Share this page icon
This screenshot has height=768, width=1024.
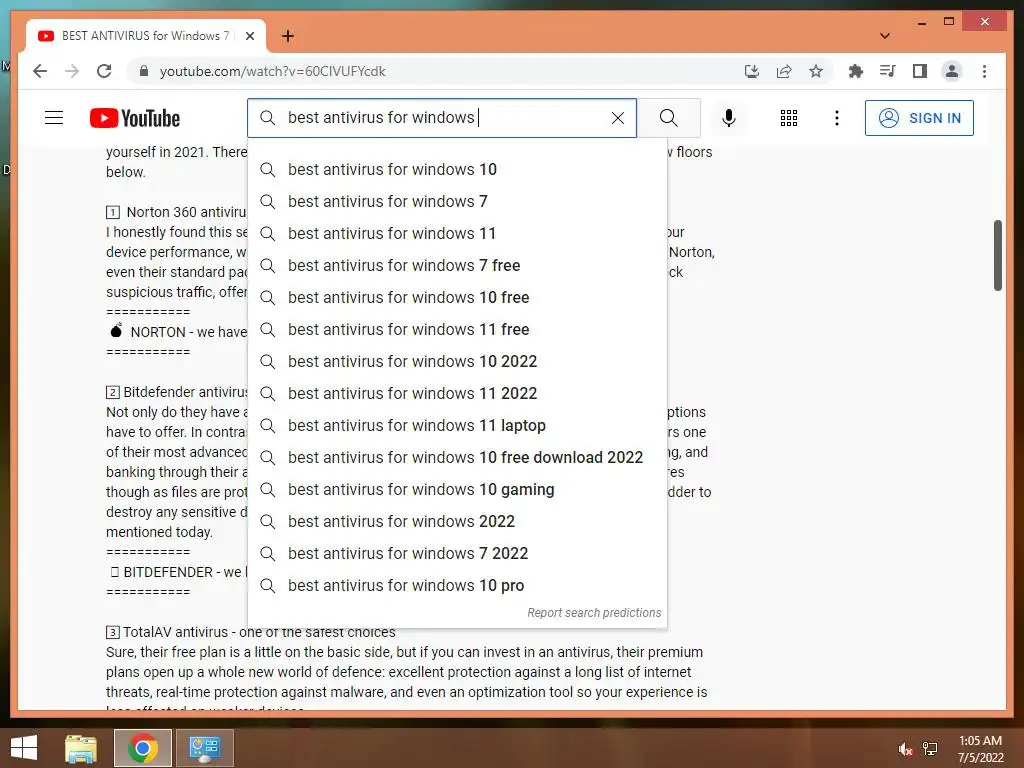tap(784, 71)
